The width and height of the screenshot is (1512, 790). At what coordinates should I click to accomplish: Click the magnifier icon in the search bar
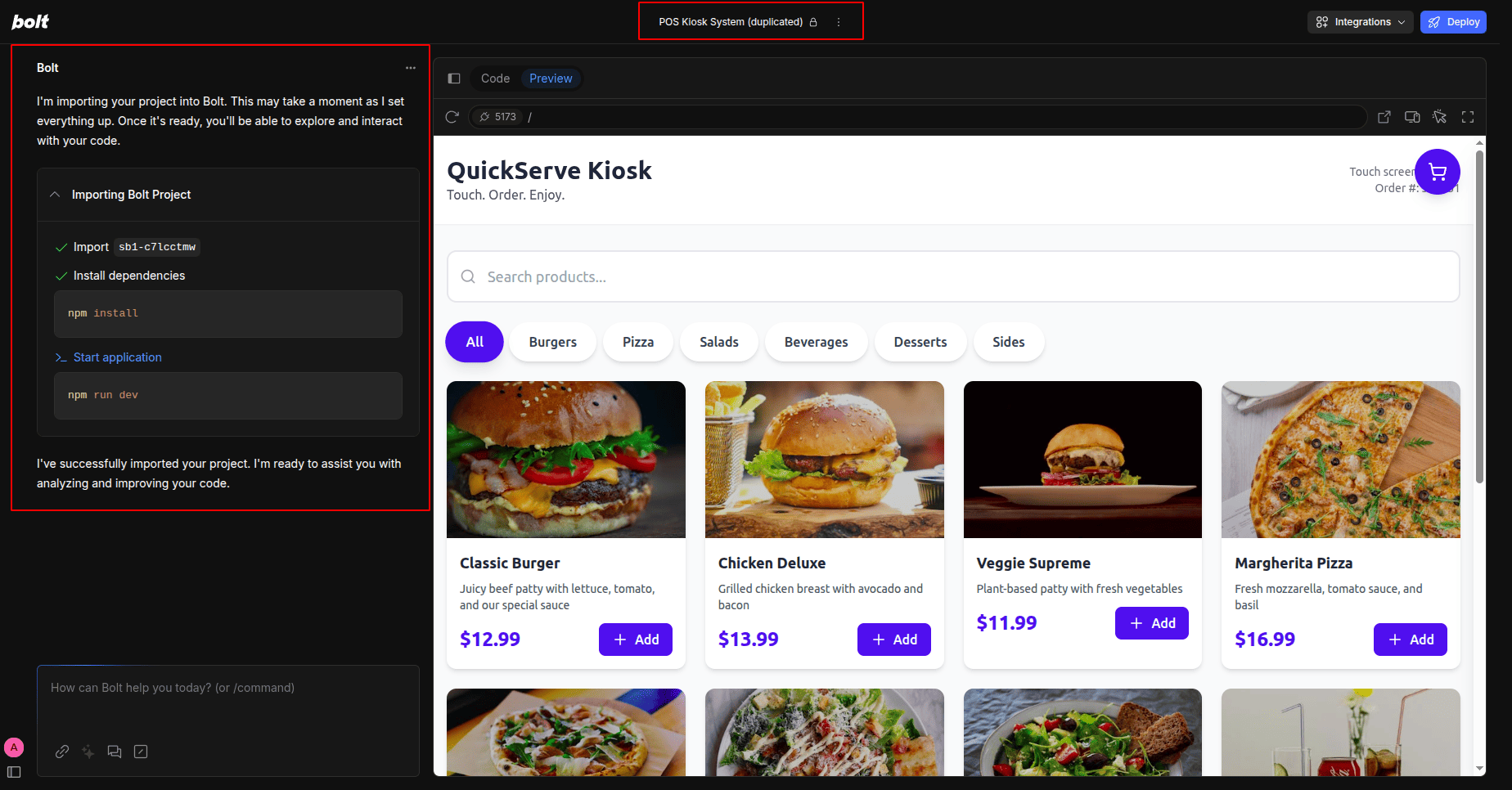click(468, 276)
